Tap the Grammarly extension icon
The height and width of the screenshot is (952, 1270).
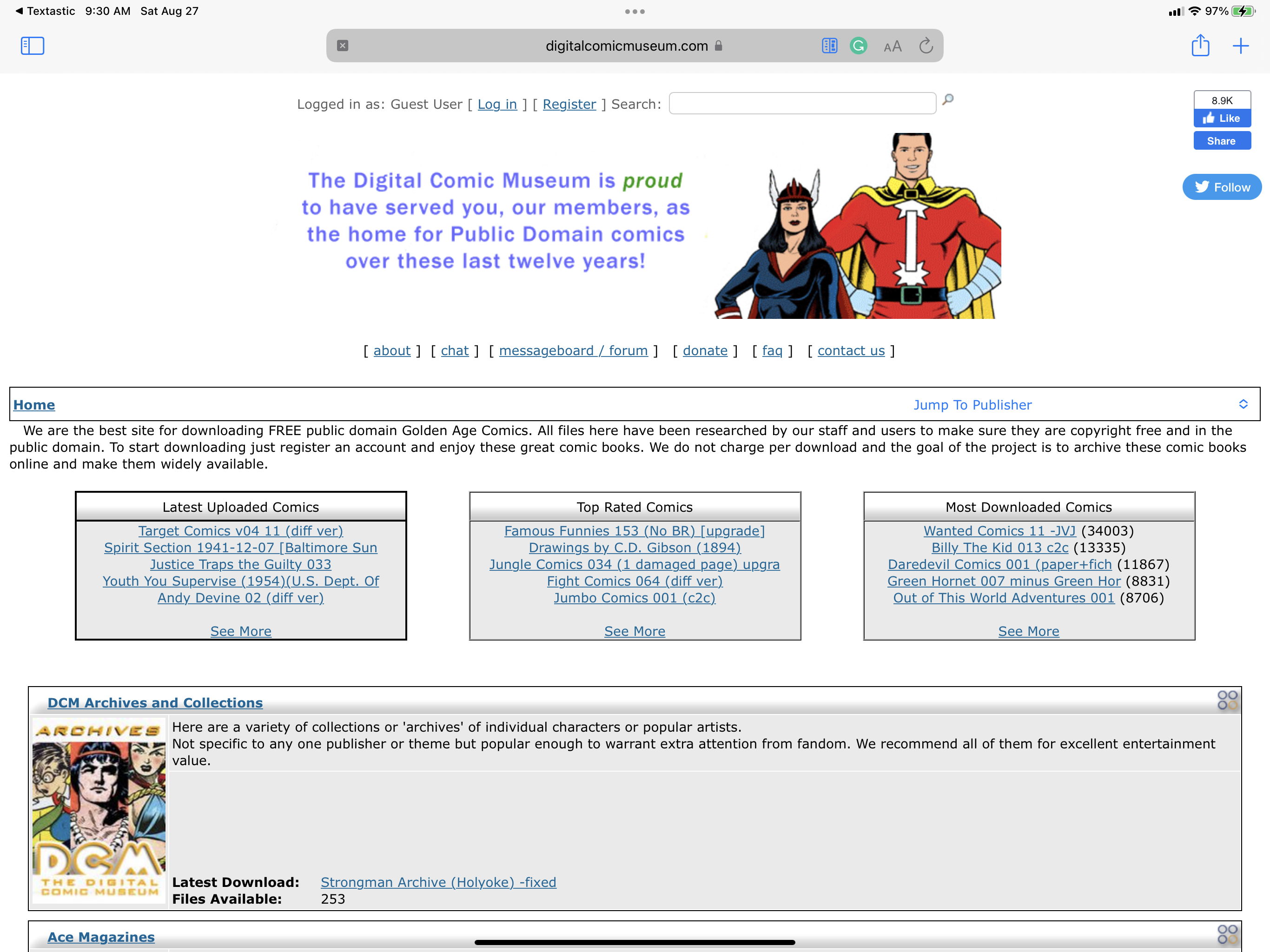click(858, 46)
